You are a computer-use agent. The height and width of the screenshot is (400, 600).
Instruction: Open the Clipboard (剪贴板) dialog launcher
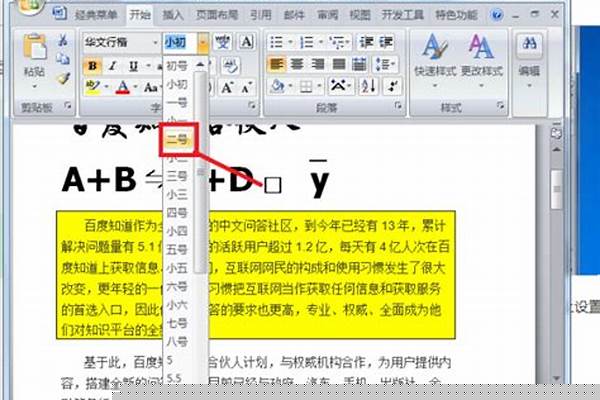pos(68,105)
